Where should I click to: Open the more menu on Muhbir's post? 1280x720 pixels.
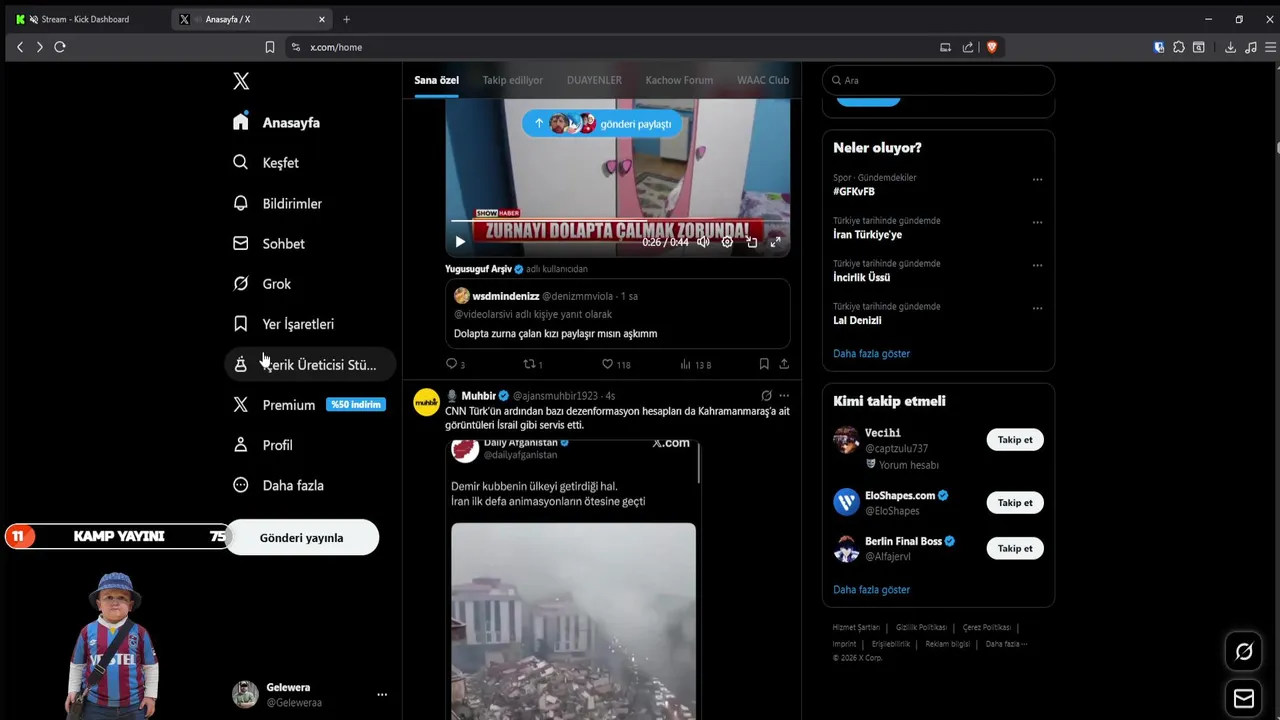784,396
